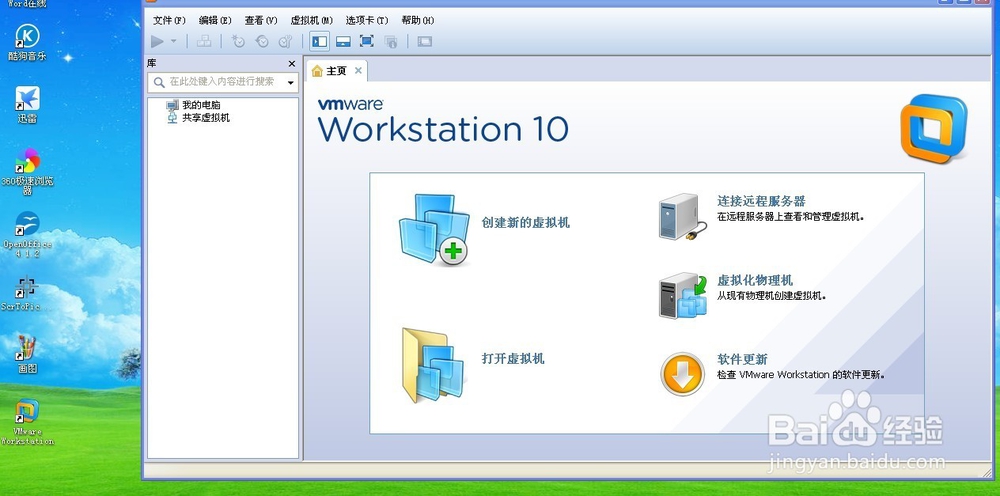The height and width of the screenshot is (496, 1000).
Task: Open the snapshot manager toolbar icon
Action: (x=286, y=41)
